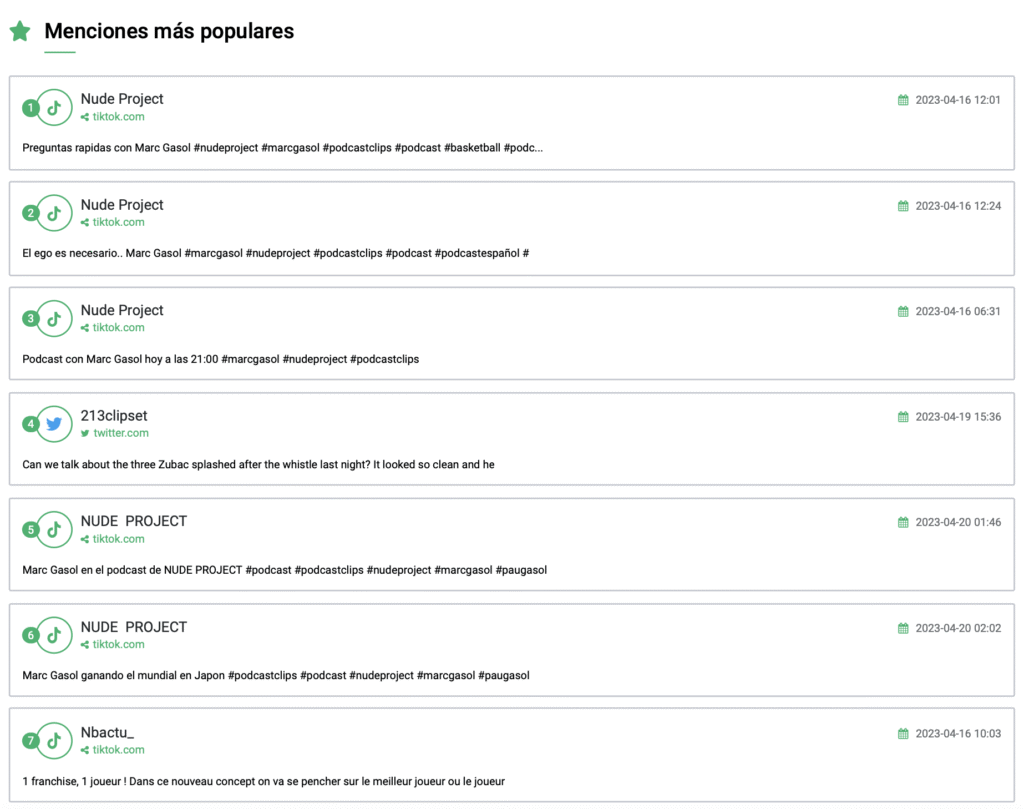
Task: Click the TikTok icon of mention 6
Action: pyautogui.click(x=55, y=635)
